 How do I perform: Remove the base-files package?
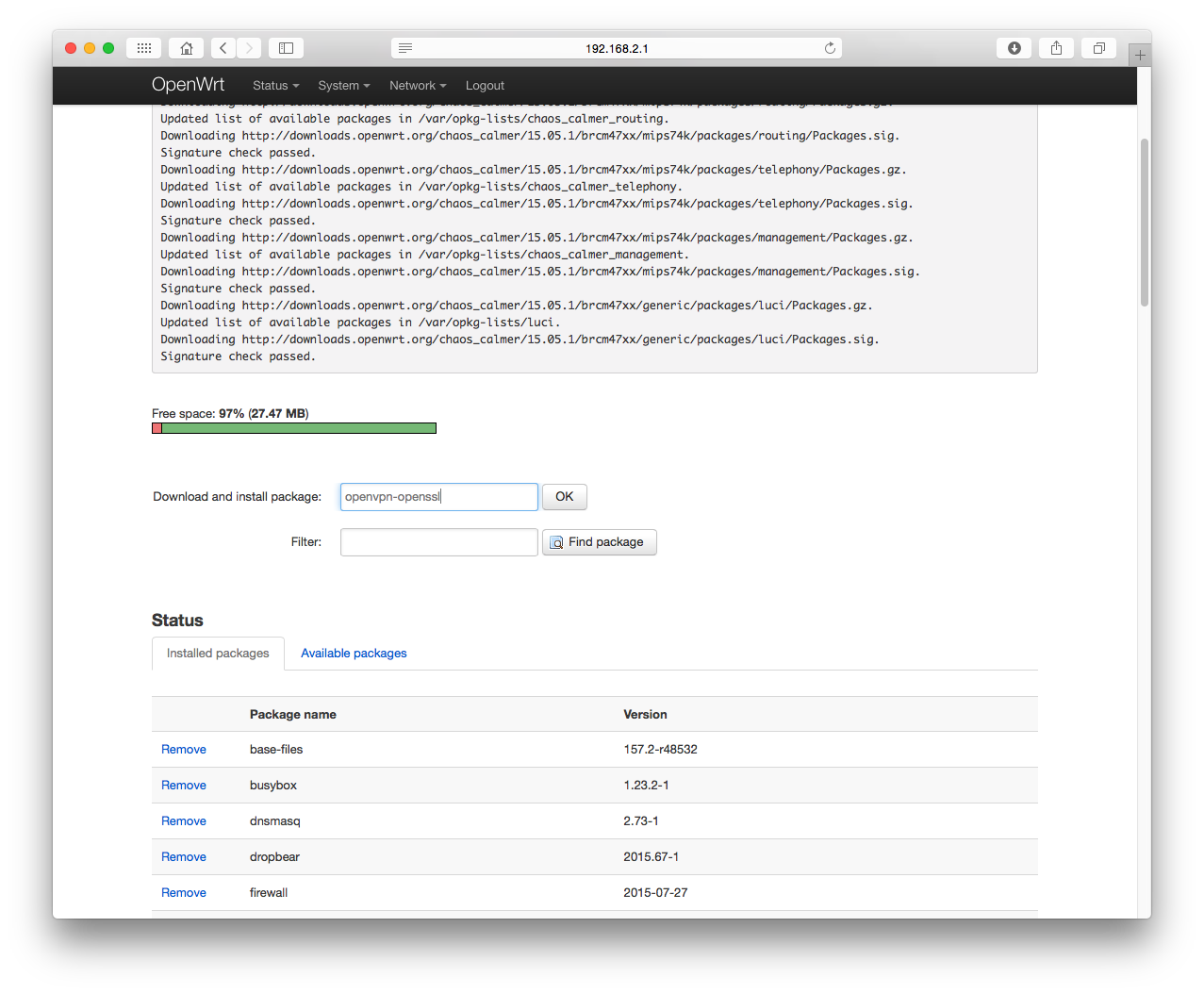pos(184,750)
